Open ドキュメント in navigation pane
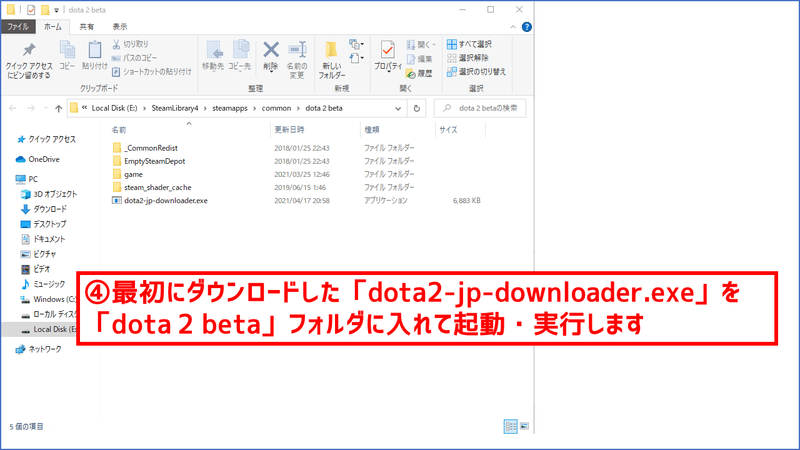Image resolution: width=800 pixels, height=450 pixels. click(x=43, y=239)
